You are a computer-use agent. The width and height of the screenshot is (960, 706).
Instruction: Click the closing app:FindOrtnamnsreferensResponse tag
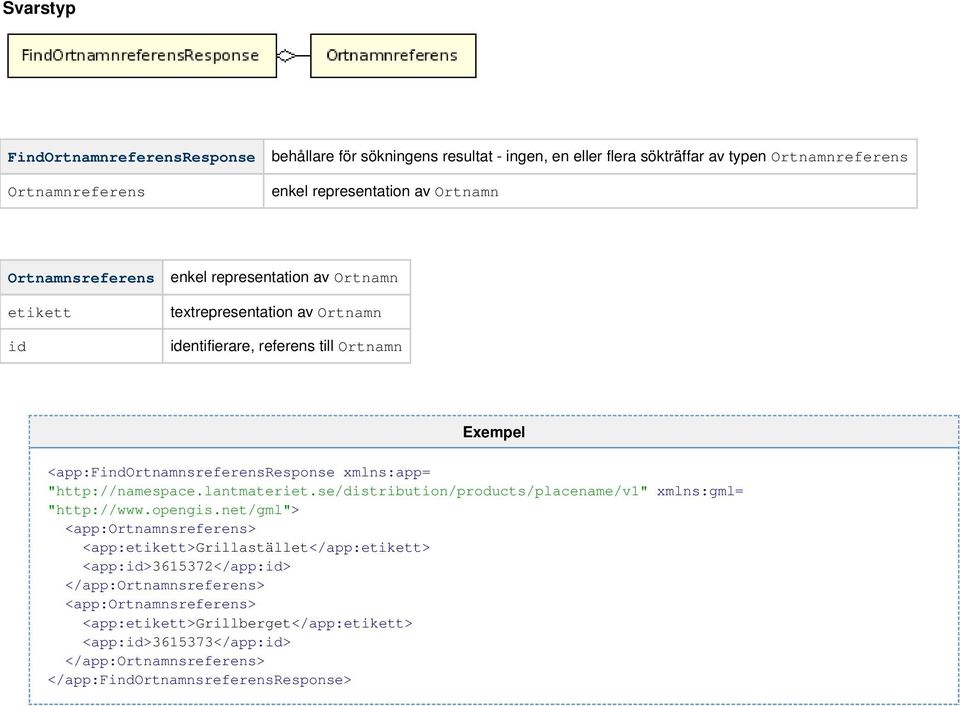[x=200, y=680]
